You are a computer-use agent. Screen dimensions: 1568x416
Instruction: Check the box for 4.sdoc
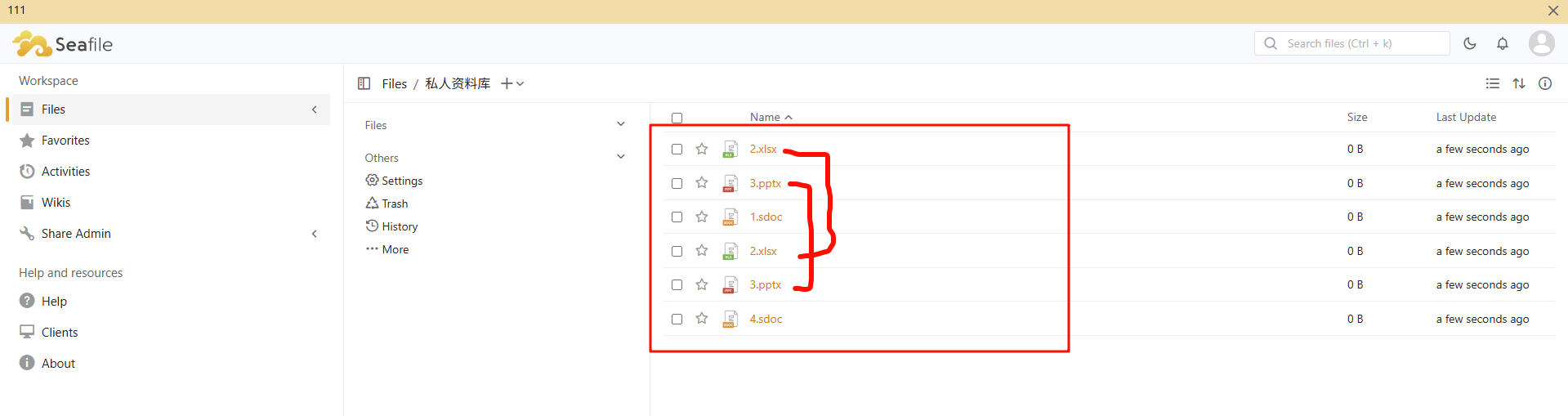(x=677, y=319)
